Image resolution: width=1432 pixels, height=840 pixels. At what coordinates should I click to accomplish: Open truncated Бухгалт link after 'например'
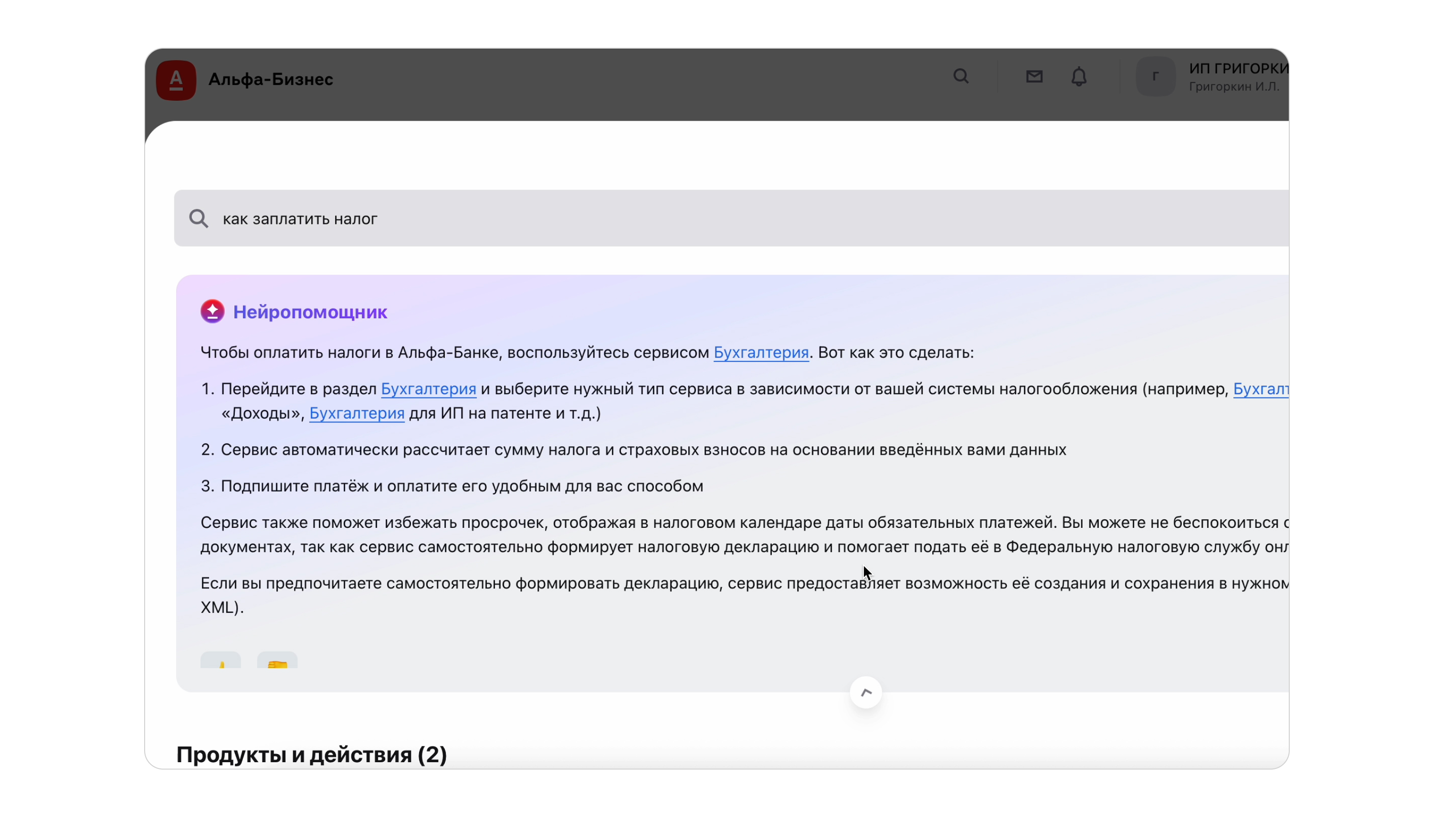click(1260, 389)
